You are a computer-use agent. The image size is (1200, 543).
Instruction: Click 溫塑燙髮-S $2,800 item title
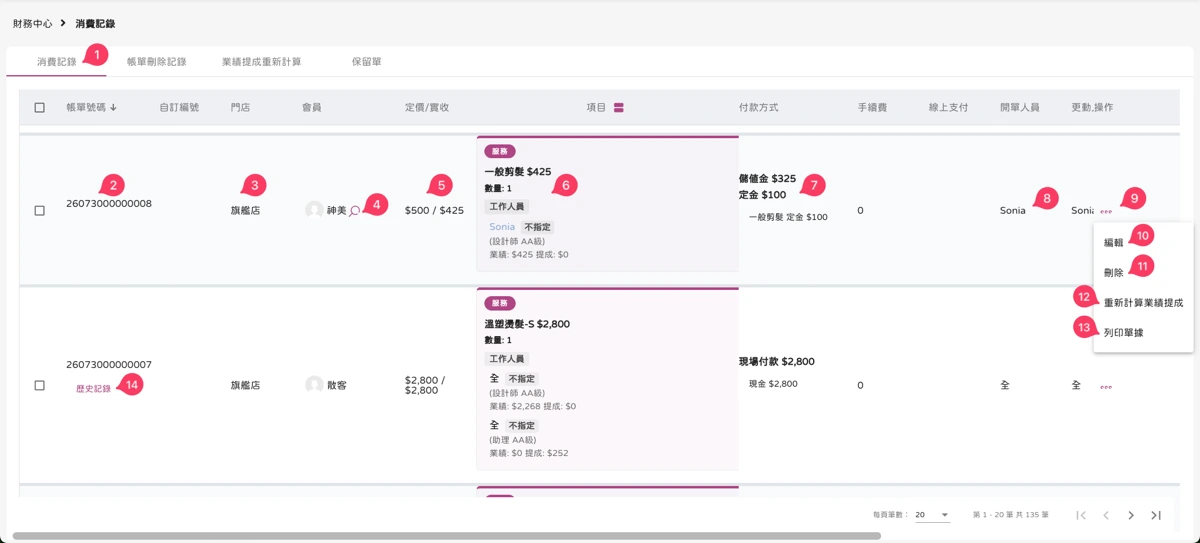point(527,324)
